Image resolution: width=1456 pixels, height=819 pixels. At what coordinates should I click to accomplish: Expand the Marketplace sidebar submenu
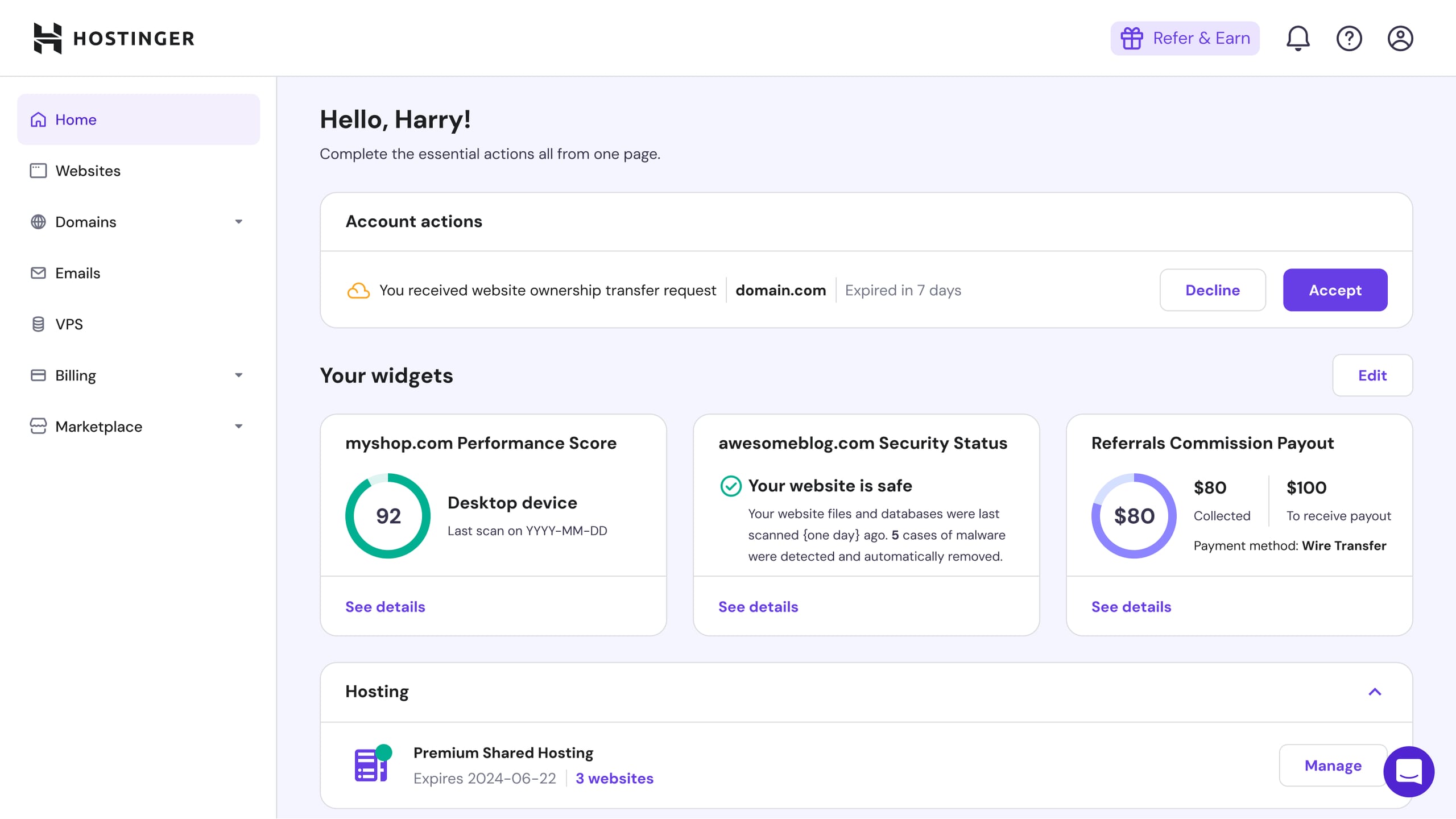(x=238, y=427)
